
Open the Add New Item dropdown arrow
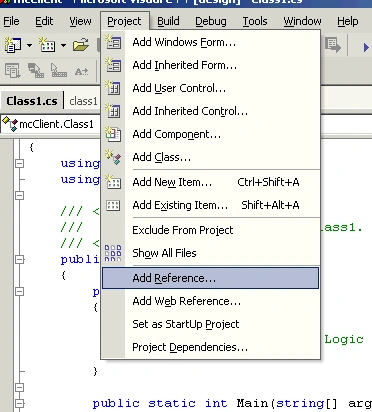pyautogui.click(x=63, y=45)
